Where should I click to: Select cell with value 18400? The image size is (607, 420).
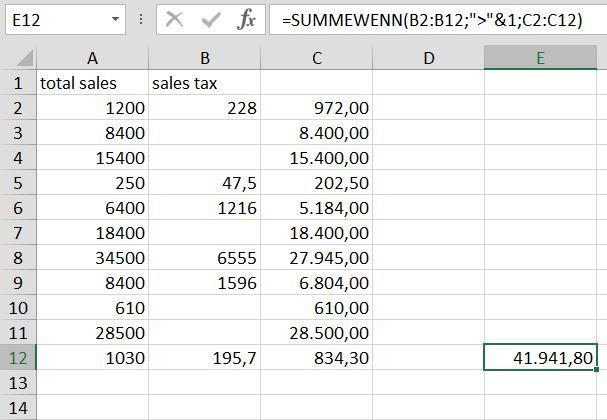[93, 233]
